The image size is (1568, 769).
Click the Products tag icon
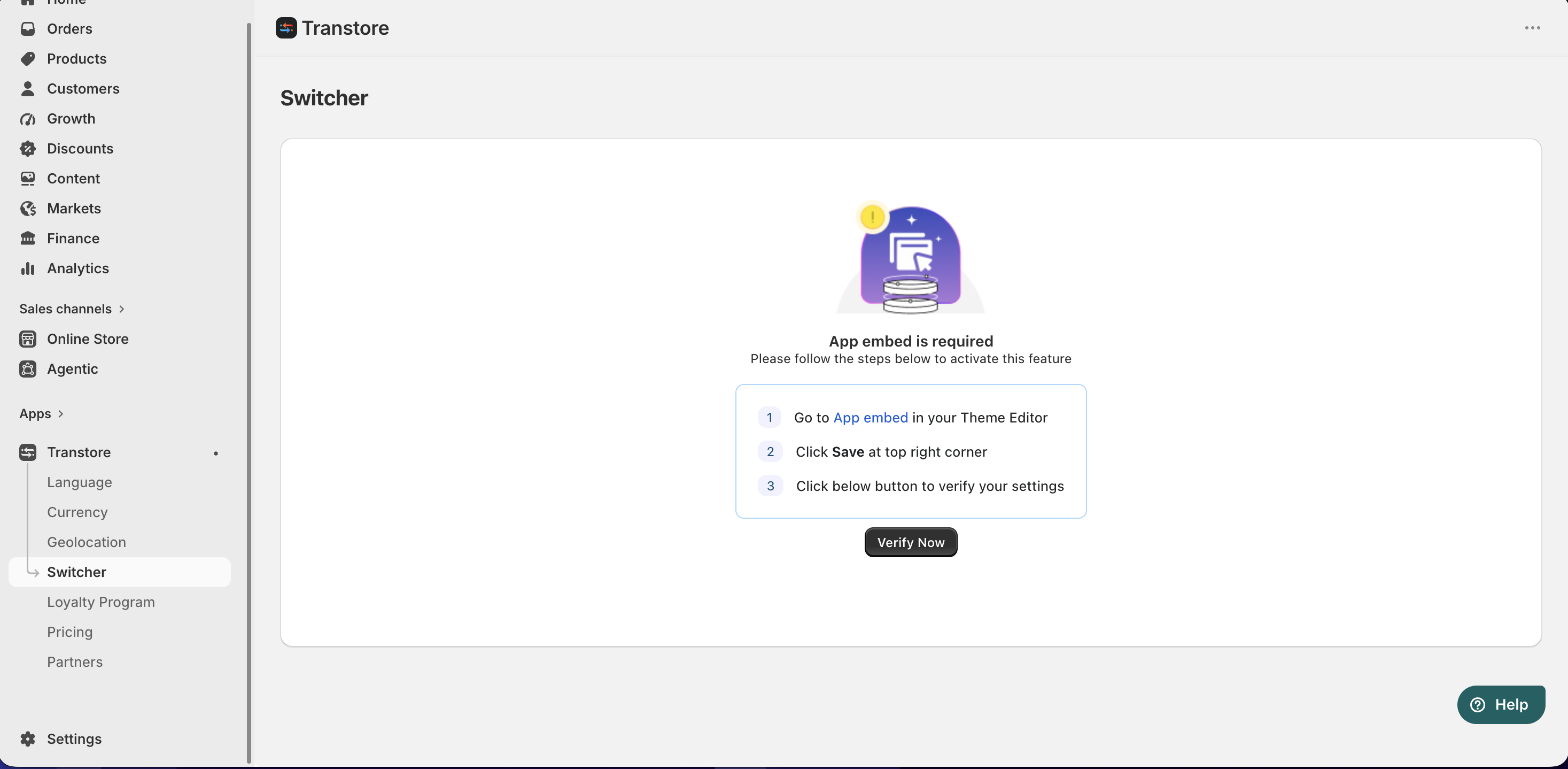pos(27,58)
